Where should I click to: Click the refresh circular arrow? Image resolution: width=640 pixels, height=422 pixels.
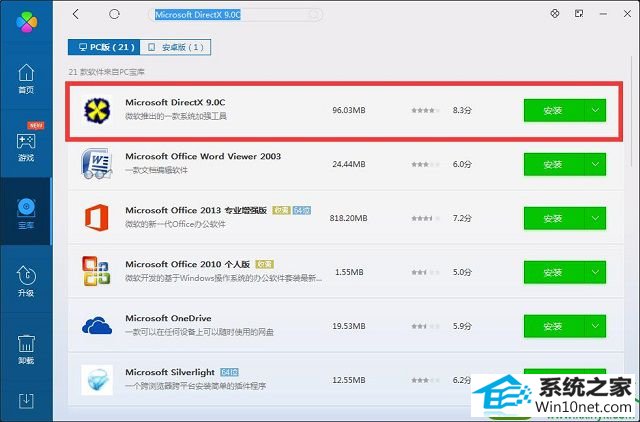click(x=114, y=14)
